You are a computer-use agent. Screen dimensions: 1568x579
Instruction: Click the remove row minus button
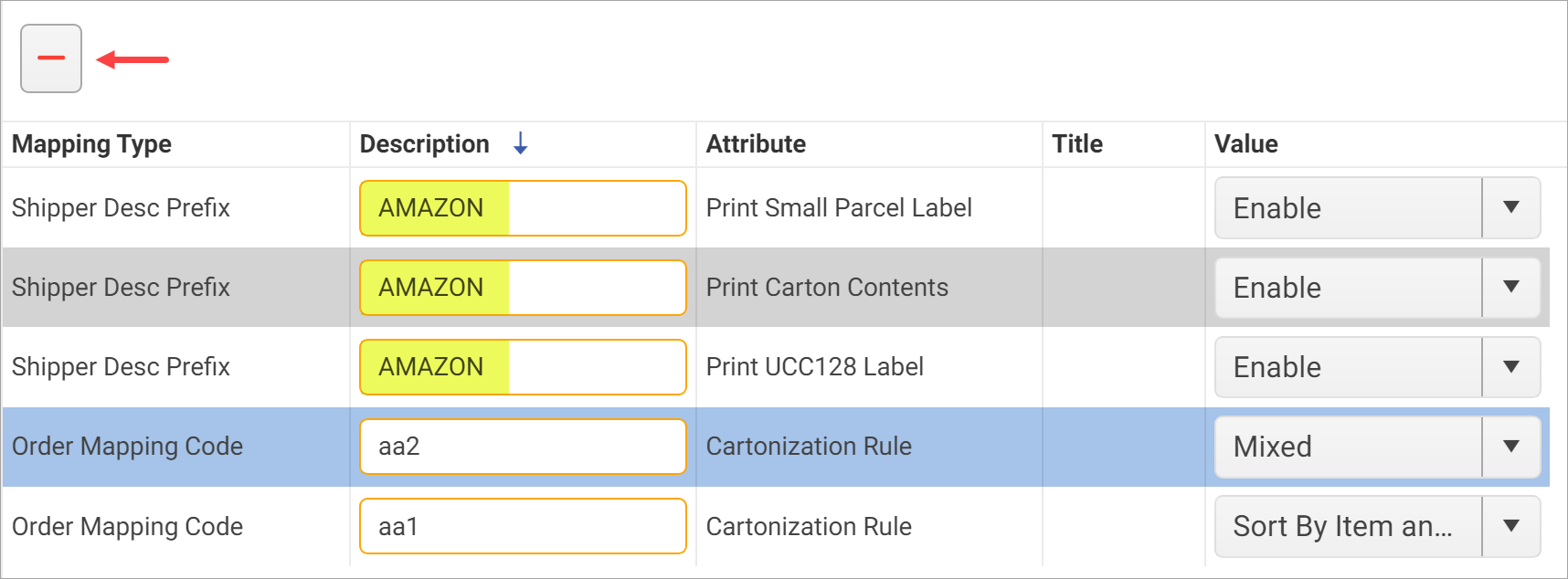(x=50, y=58)
